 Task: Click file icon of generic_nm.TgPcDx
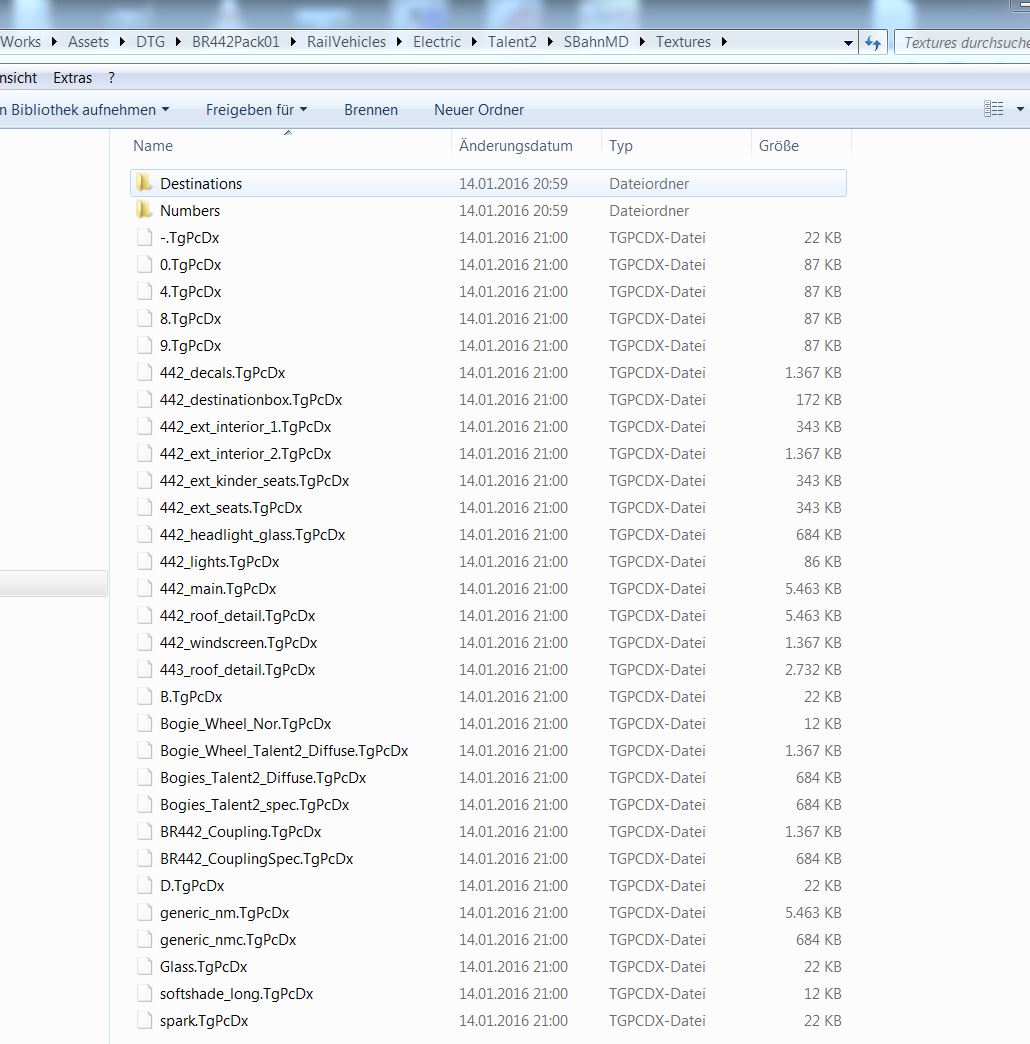click(144, 912)
